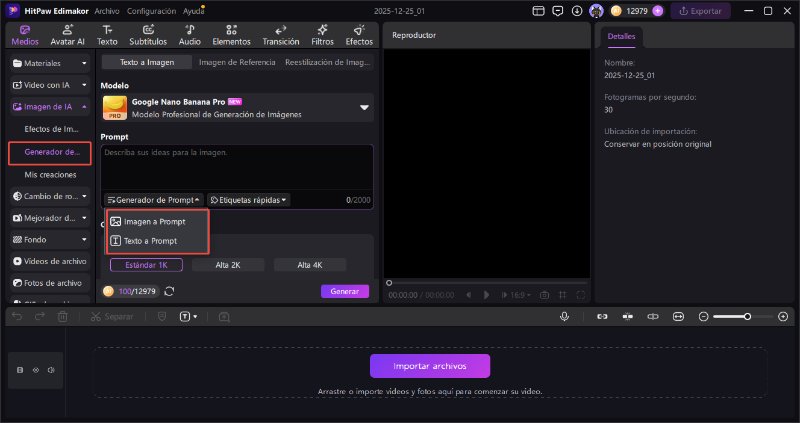800x423 pixels.
Task: Toggle the link clips icon
Action: 602,317
